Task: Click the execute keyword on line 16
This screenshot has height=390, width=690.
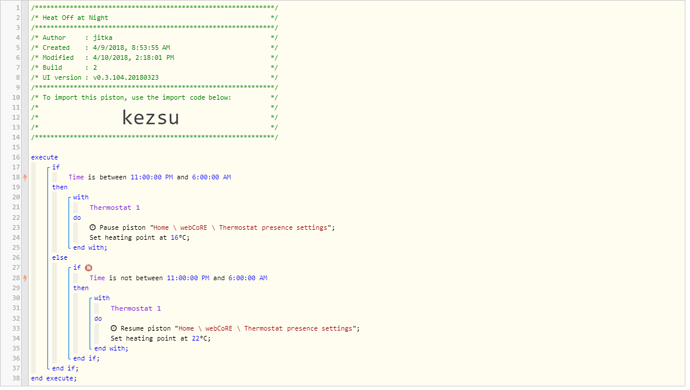Action: (44, 157)
